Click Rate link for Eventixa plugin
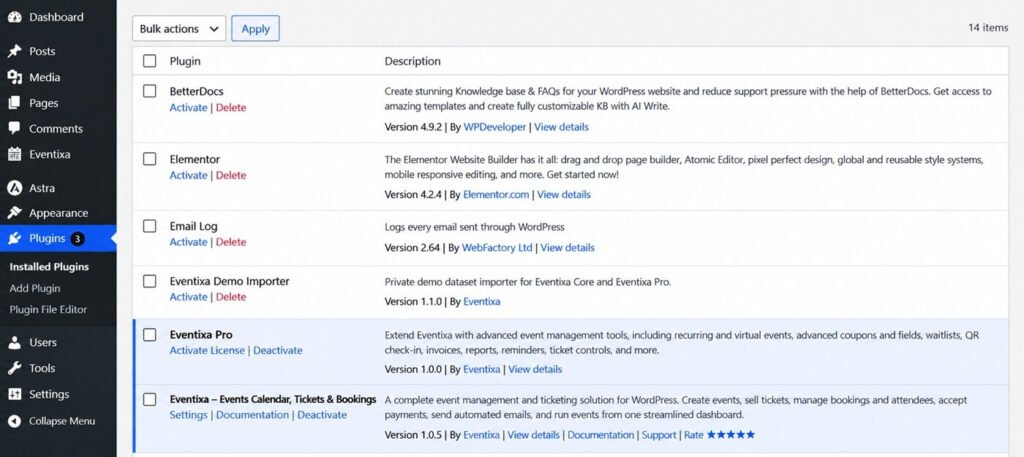This screenshot has width=1024, height=457. click(x=694, y=435)
